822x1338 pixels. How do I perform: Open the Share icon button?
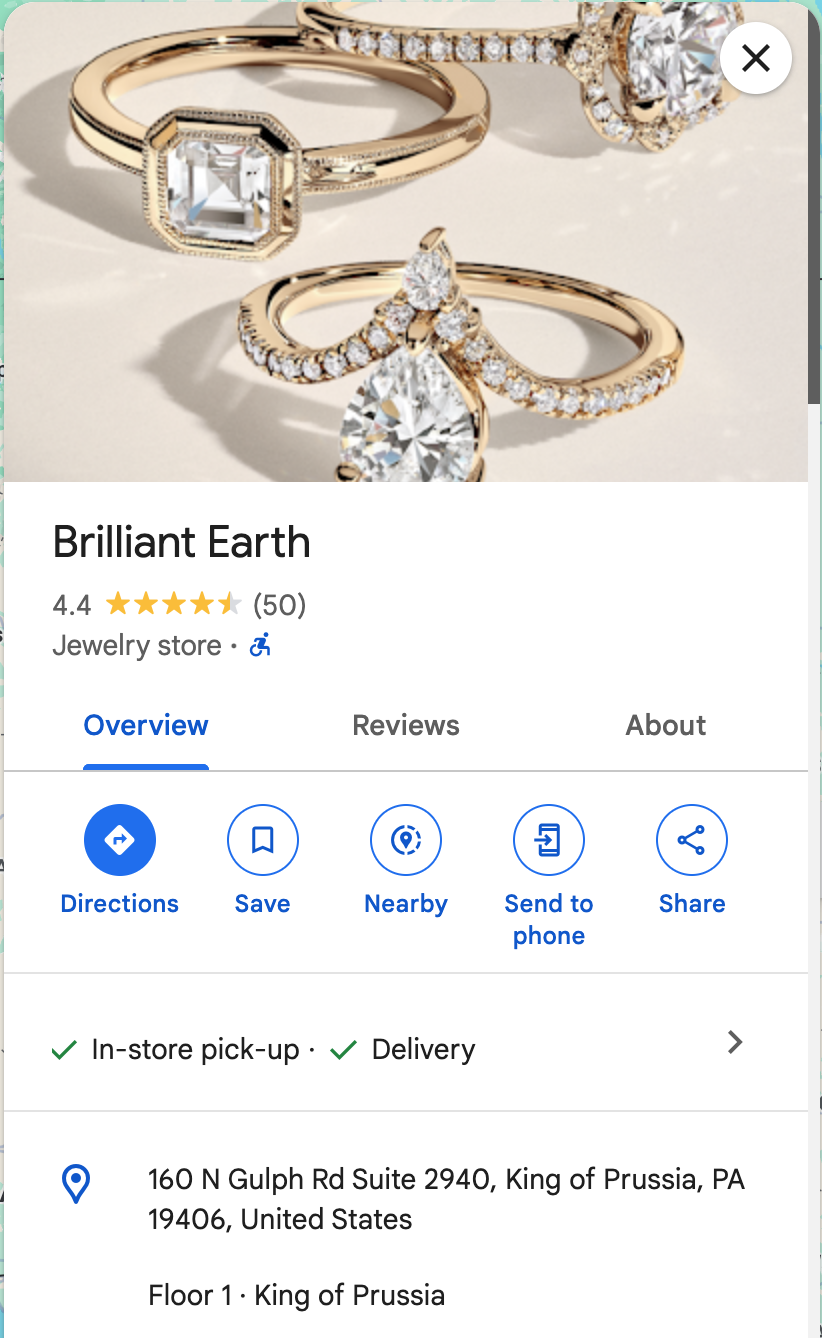(691, 840)
